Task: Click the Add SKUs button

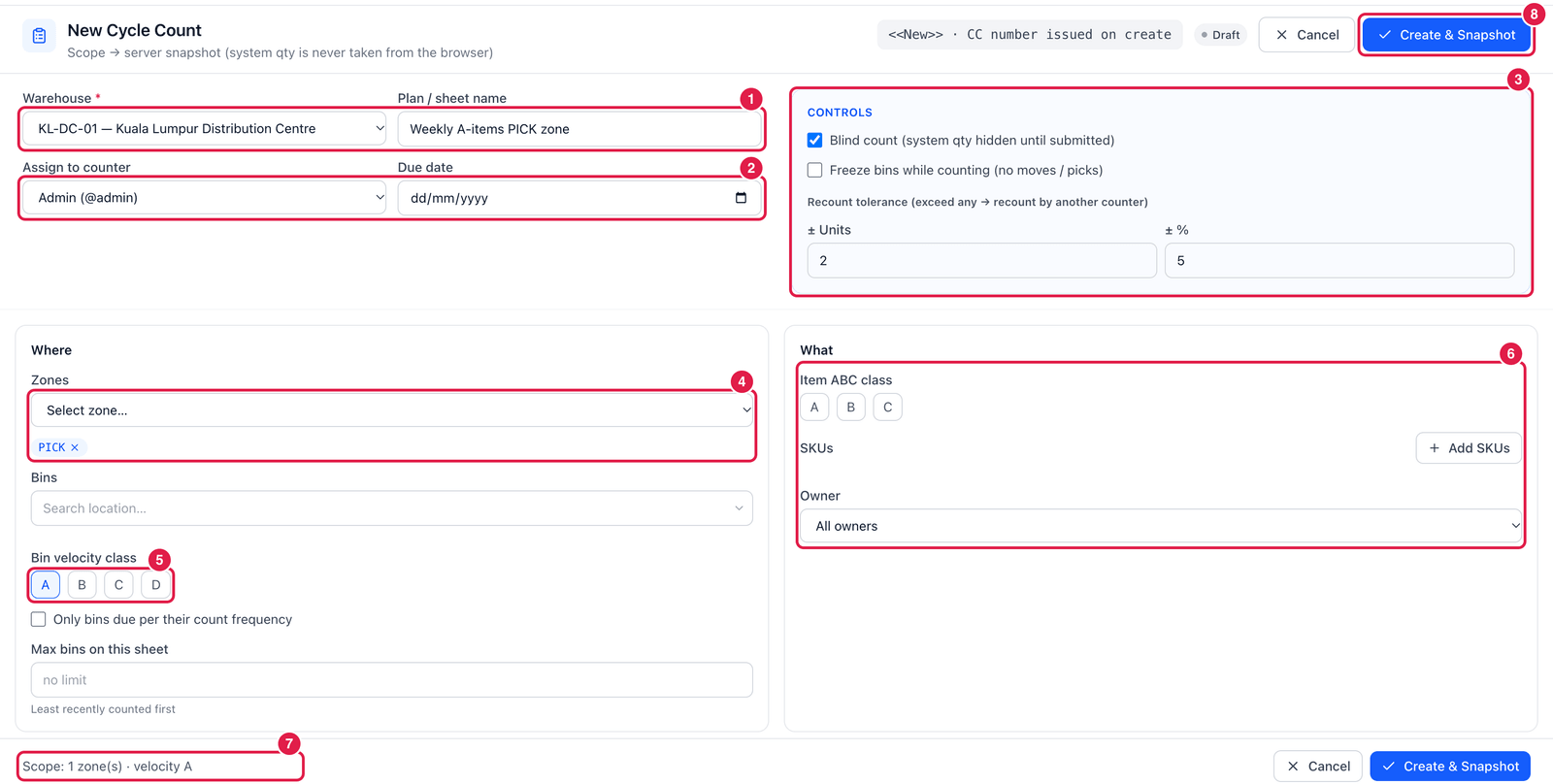Action: 1469,448
